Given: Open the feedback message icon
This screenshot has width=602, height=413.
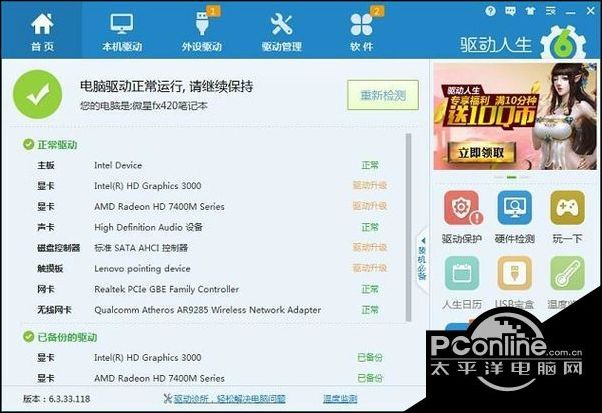Looking at the screenshot, I should click(x=510, y=11).
